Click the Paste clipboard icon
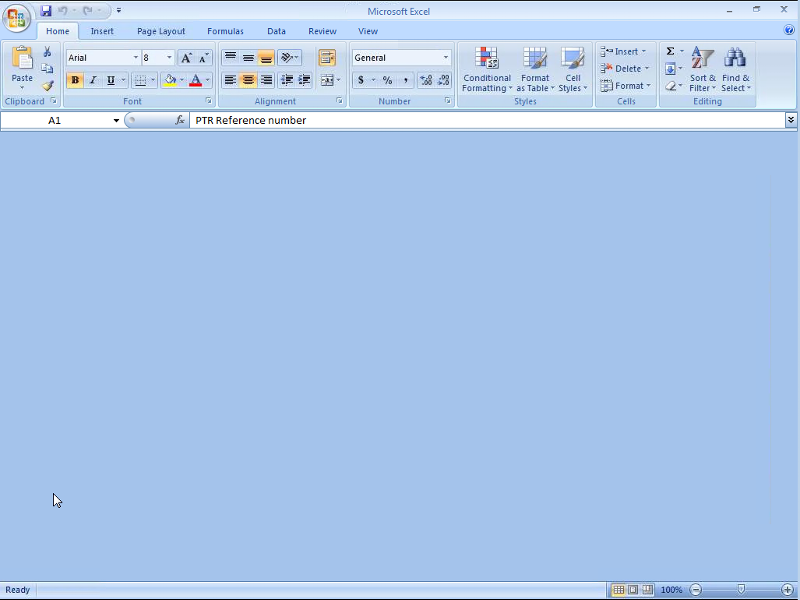The width and height of the screenshot is (800, 600). coord(22,58)
